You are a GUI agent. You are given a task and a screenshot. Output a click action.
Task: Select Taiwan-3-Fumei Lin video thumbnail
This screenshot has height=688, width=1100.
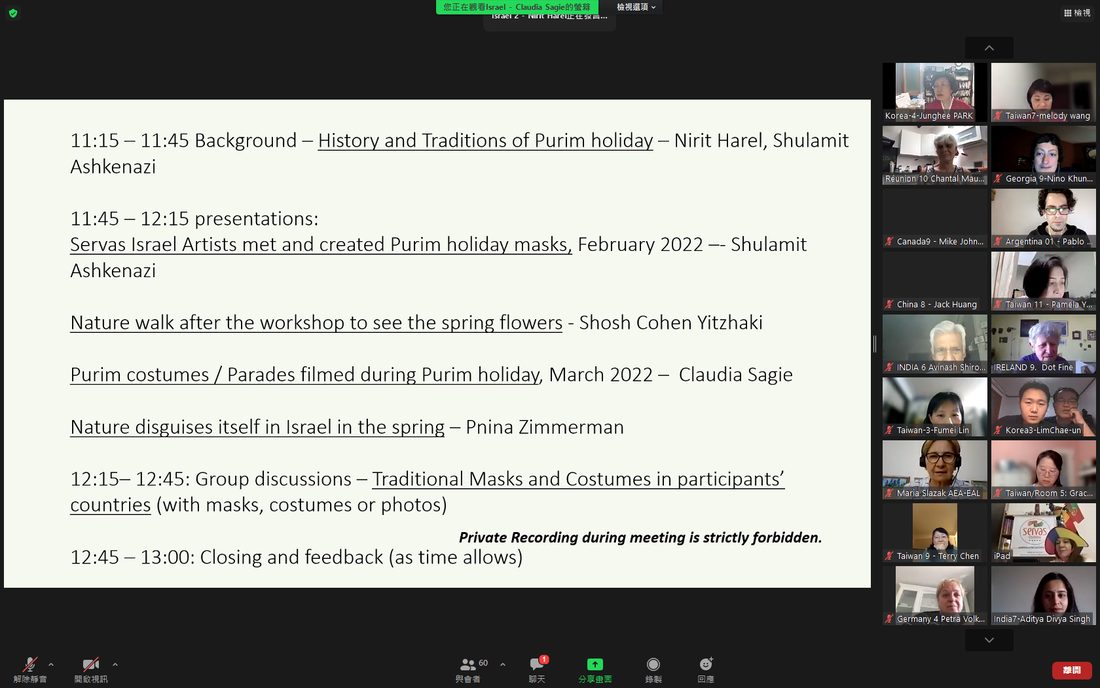point(934,407)
